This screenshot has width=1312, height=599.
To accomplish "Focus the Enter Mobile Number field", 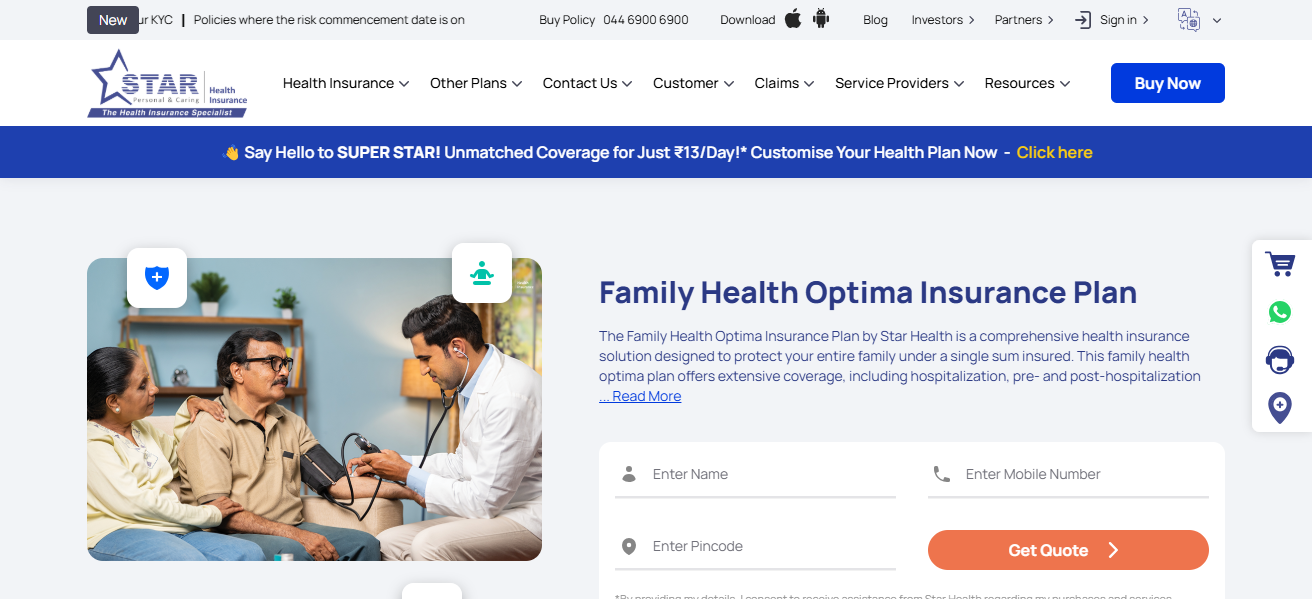I will [x=1068, y=475].
